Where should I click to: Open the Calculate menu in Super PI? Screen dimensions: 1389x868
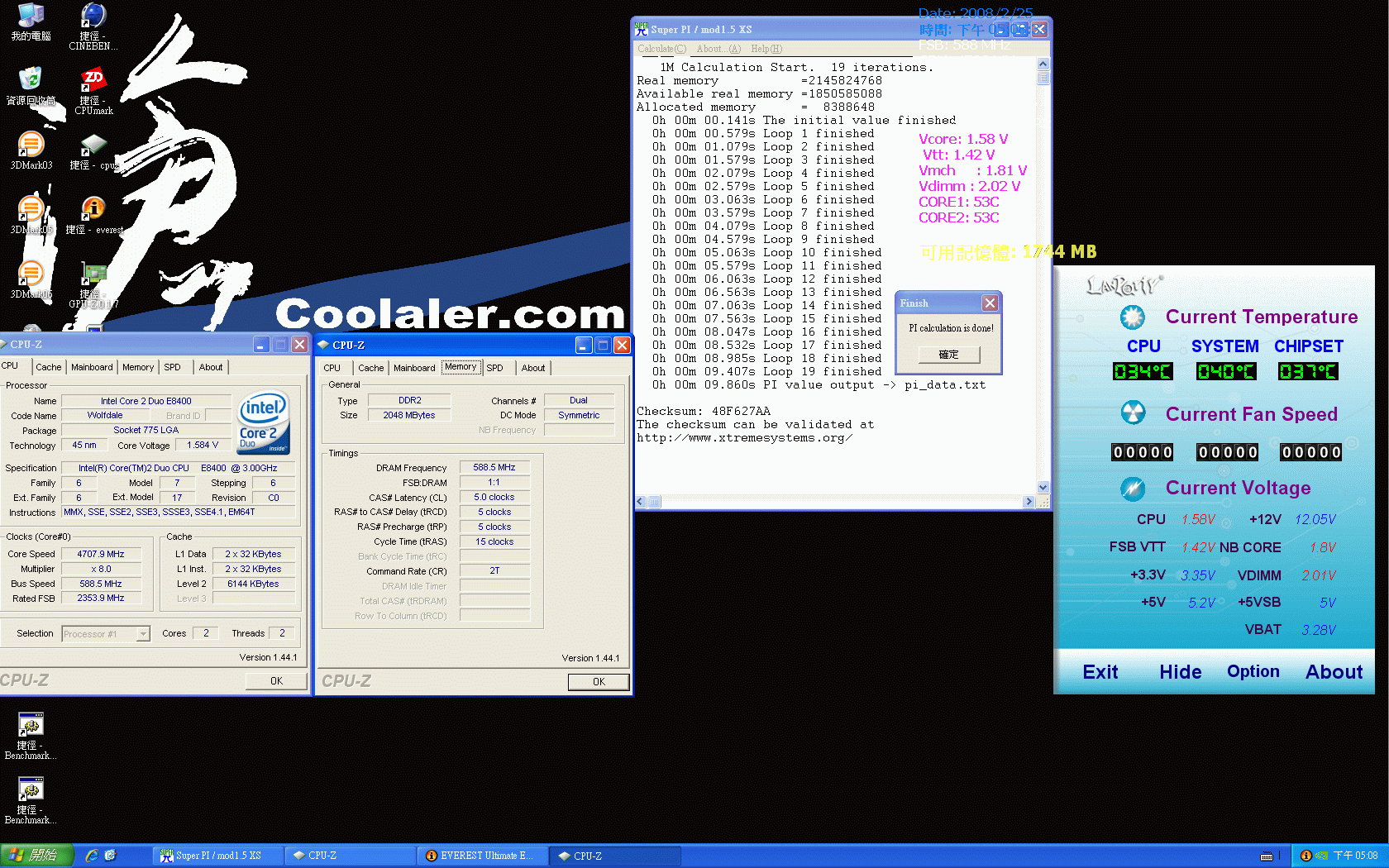click(x=661, y=49)
